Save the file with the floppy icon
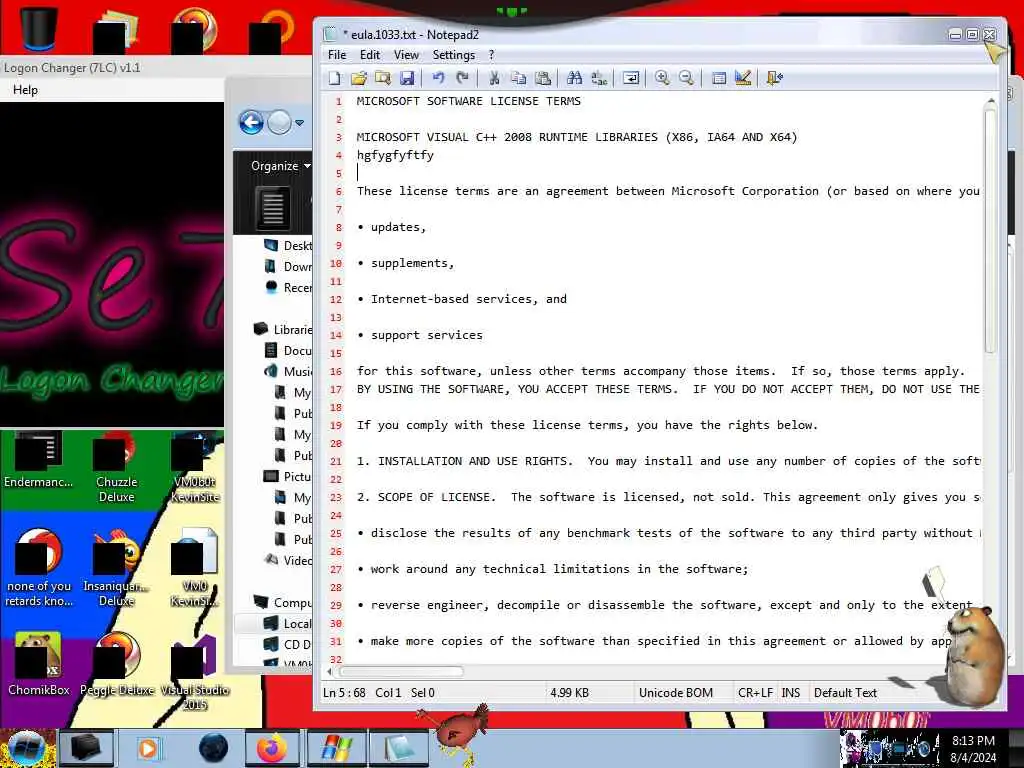Screen dimensions: 1024x768 pyautogui.click(x=407, y=78)
